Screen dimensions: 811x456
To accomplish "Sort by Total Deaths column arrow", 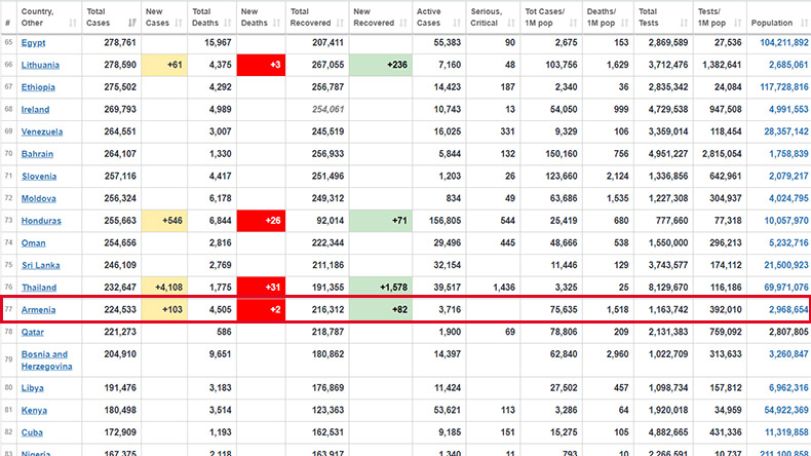I will [x=228, y=23].
